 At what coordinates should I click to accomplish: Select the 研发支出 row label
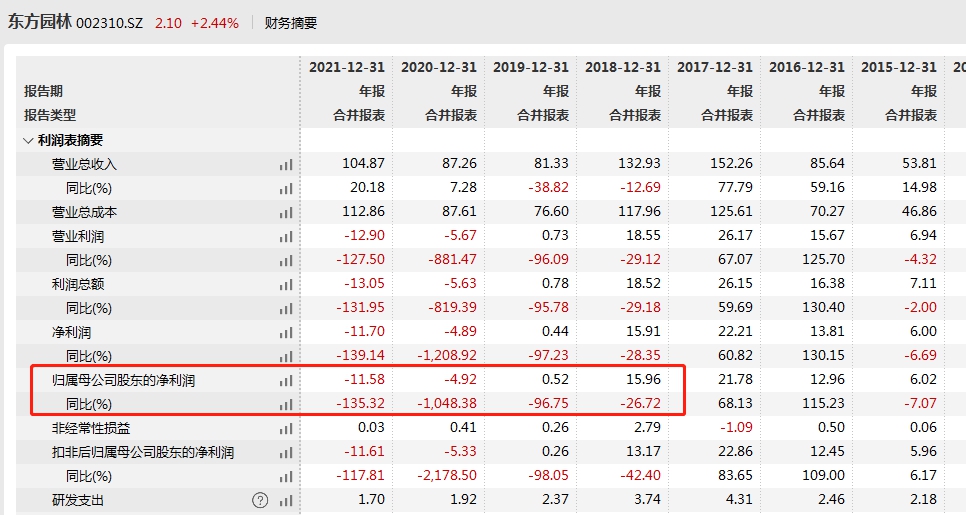[78, 500]
